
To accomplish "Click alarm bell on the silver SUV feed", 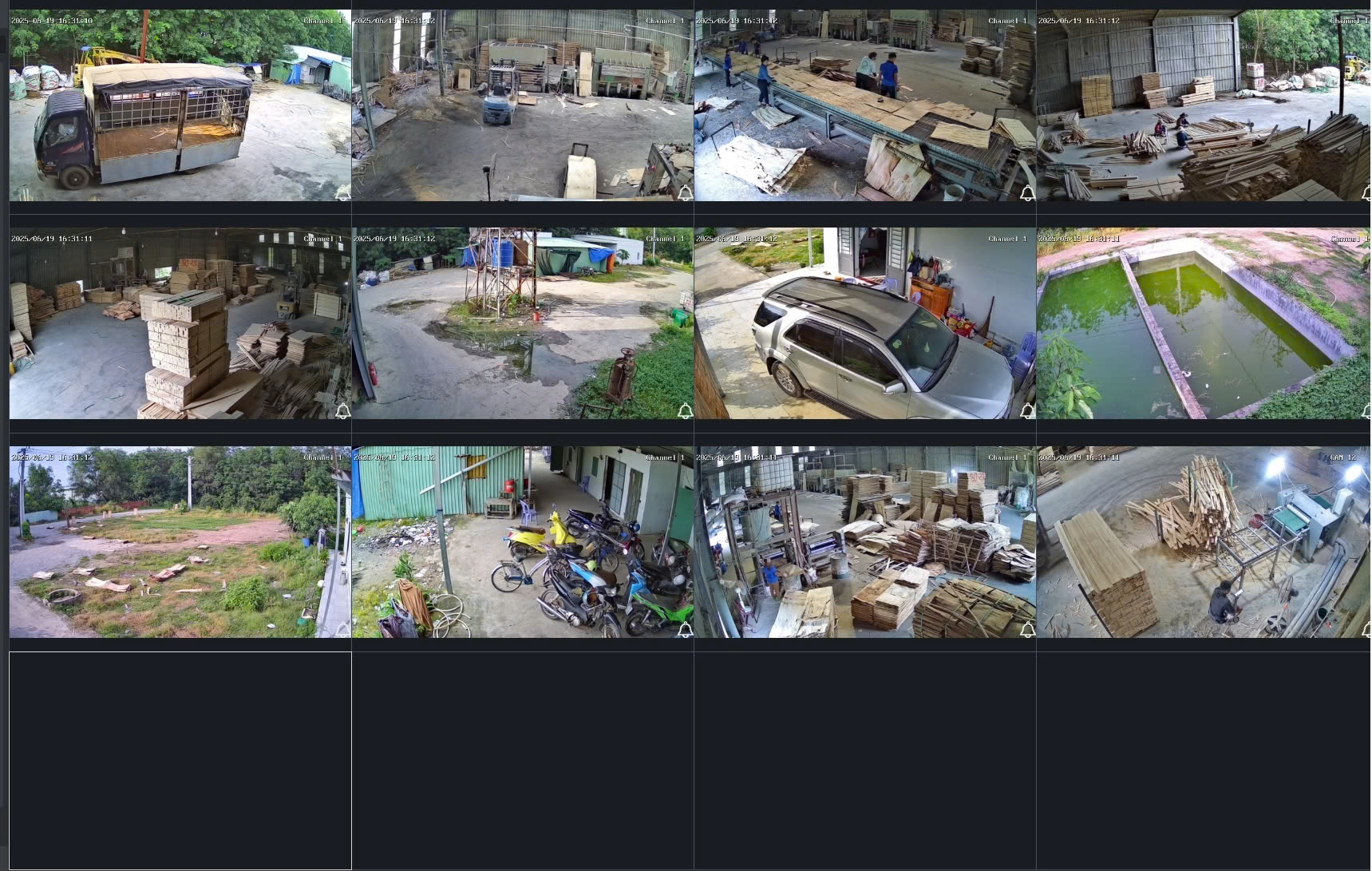I will coord(1027,411).
